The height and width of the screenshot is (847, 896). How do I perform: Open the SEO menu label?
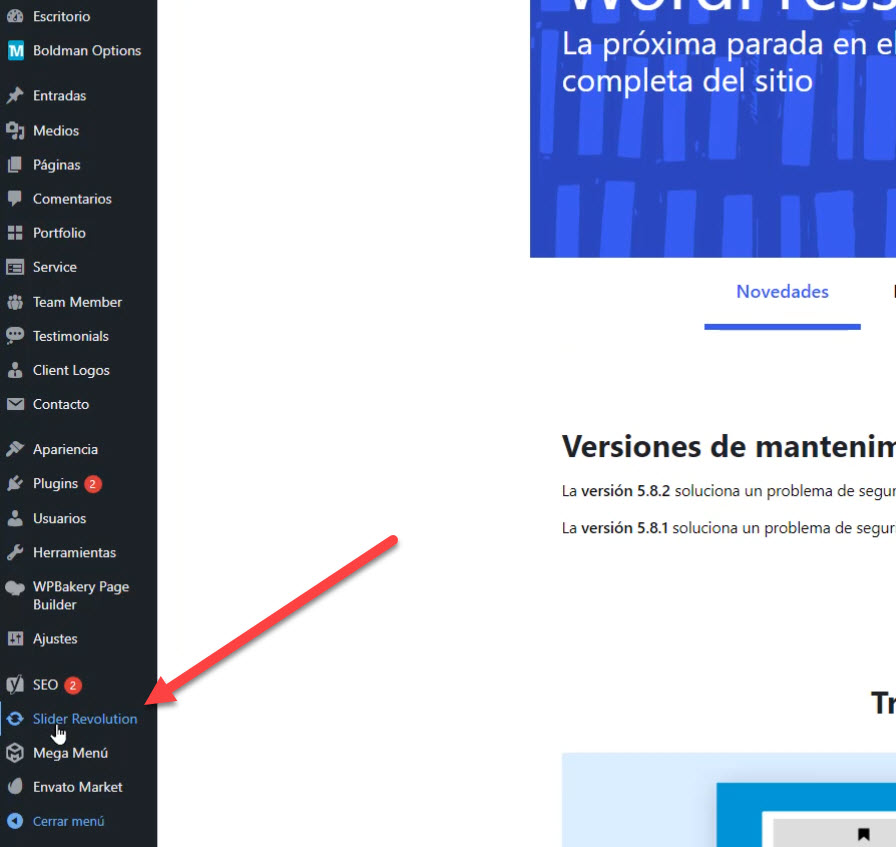click(46, 685)
